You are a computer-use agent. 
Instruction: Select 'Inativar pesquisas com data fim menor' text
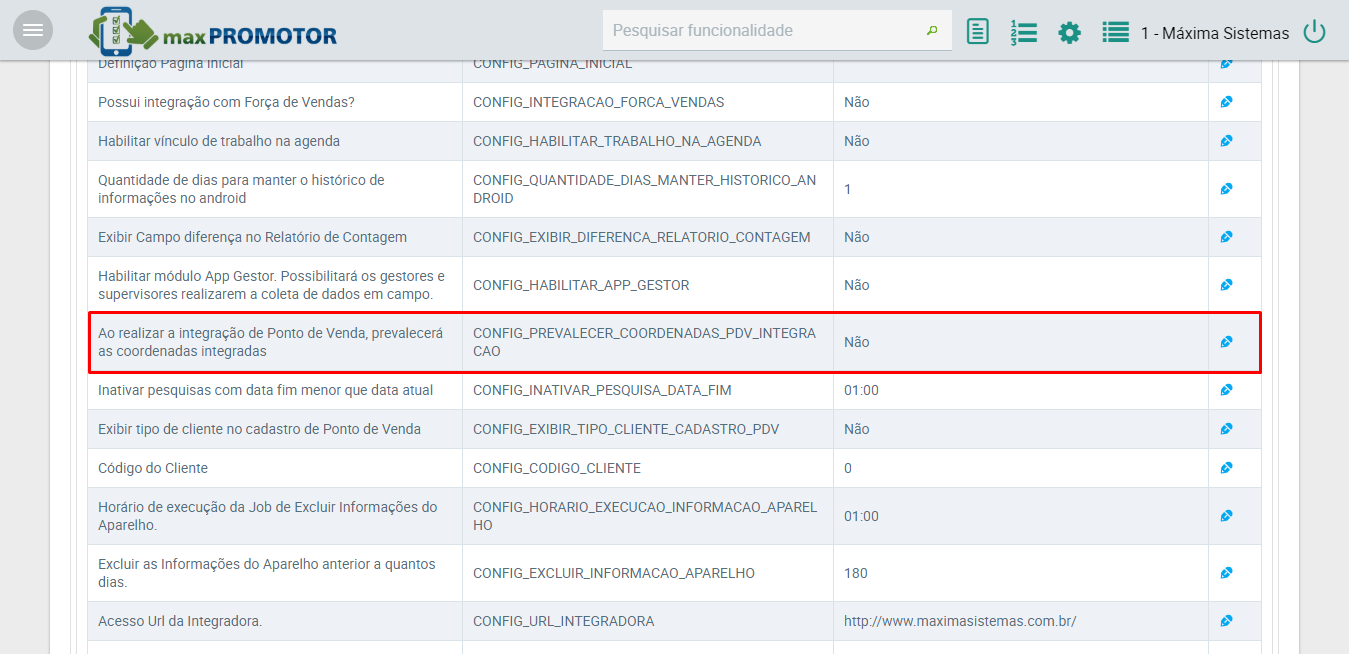coord(266,390)
